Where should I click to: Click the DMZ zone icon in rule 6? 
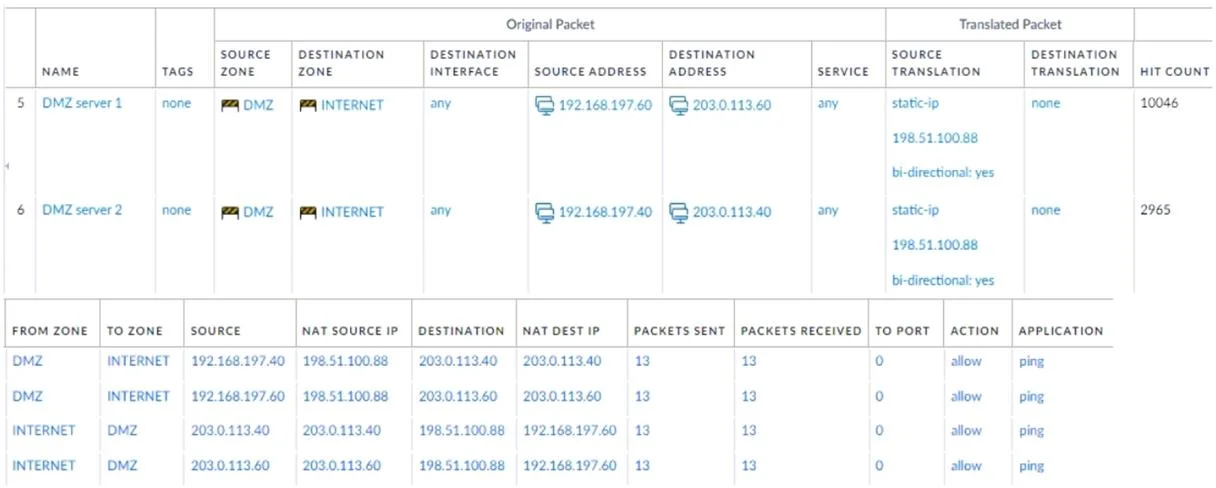[230, 212]
